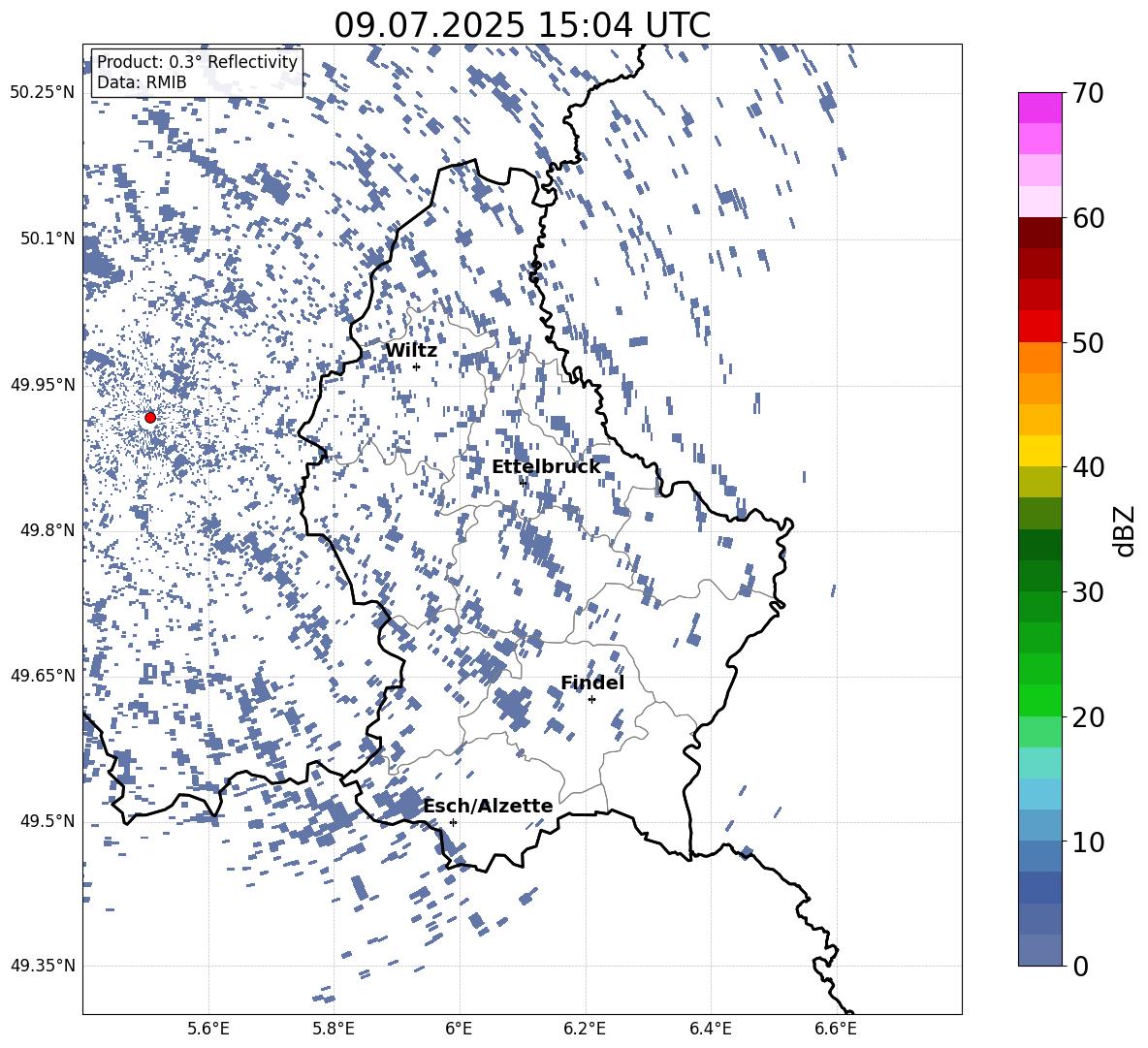Viewport: 1148px width, 1048px height.
Task: Click the 70 tick on the colorbar
Action: click(1088, 93)
